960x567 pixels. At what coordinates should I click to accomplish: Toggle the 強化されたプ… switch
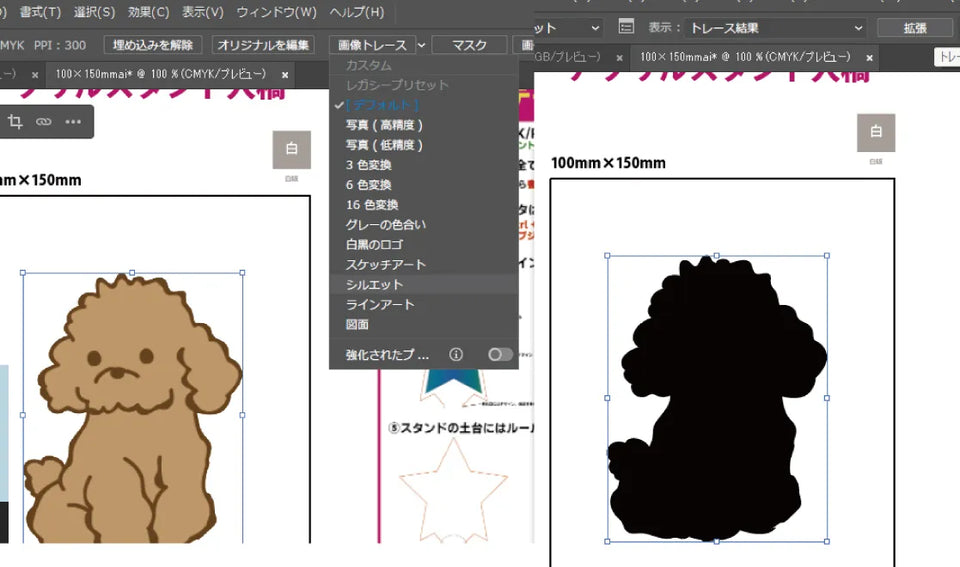coord(500,354)
